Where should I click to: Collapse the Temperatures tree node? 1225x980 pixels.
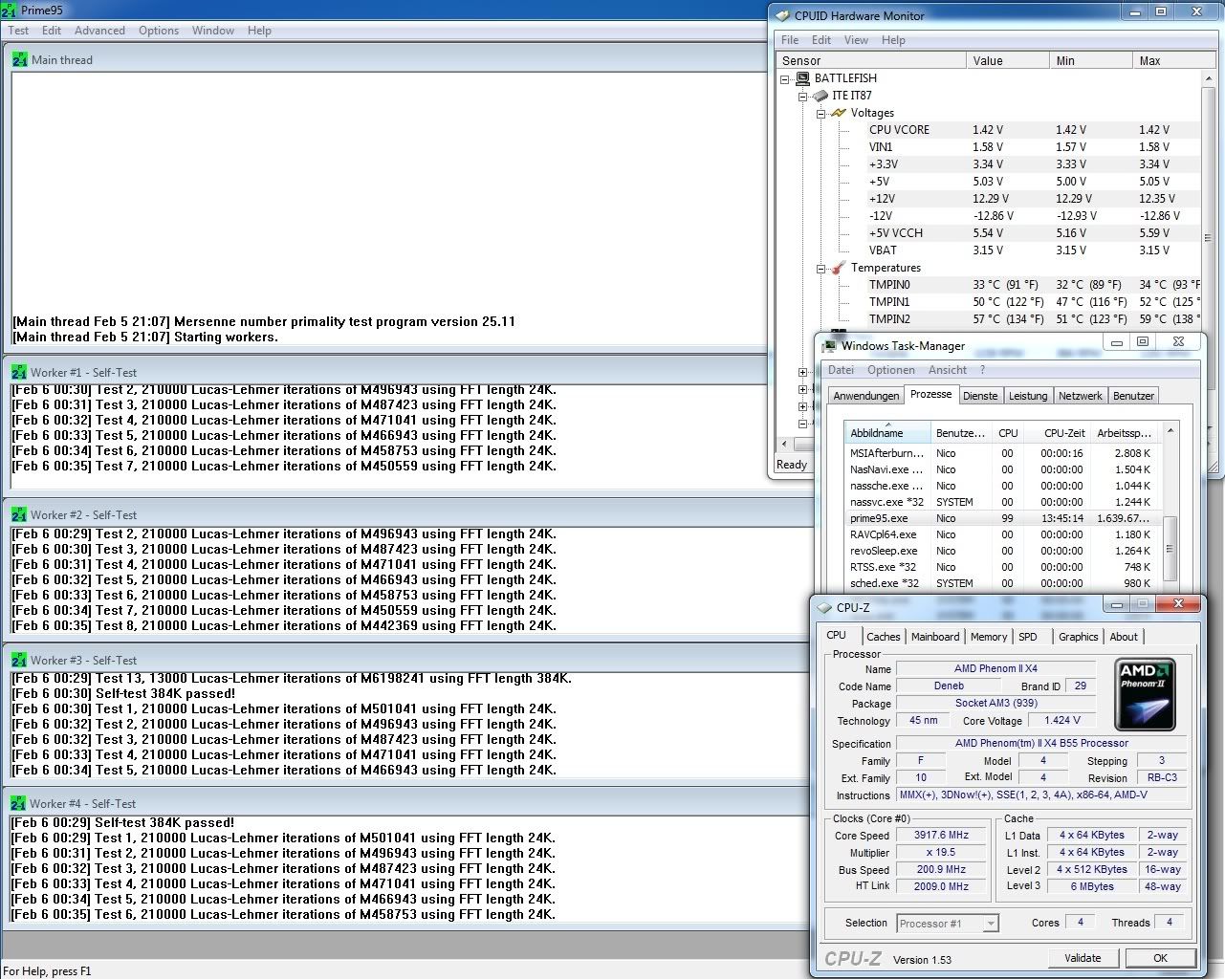point(820,268)
